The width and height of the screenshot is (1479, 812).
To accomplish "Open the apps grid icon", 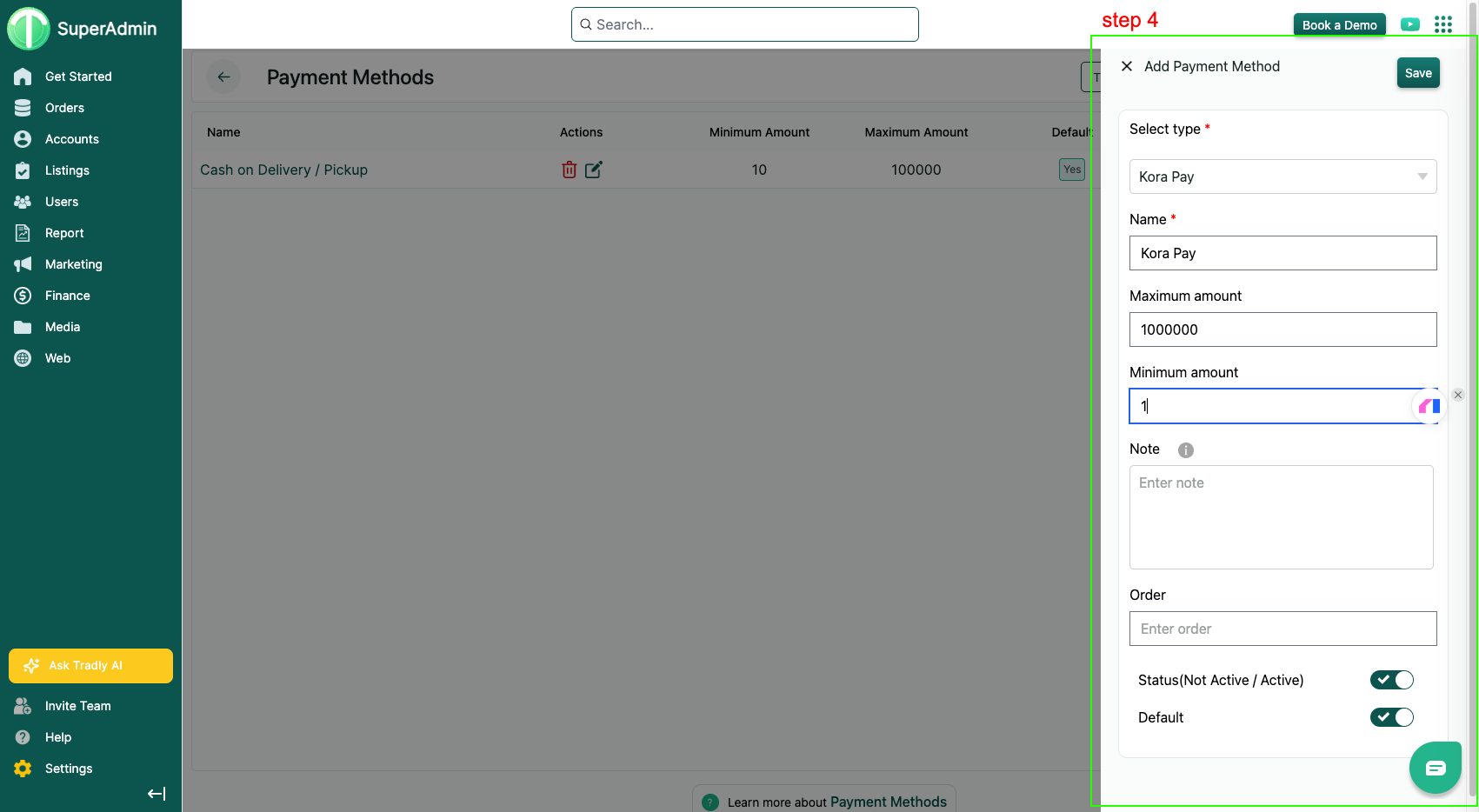I will (1442, 24).
